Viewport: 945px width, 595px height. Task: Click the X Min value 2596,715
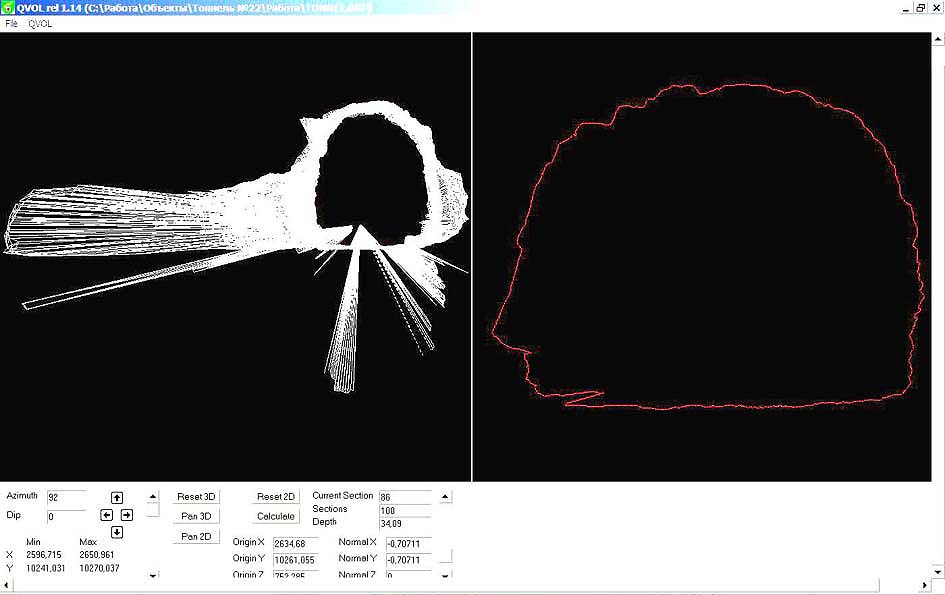(43, 555)
